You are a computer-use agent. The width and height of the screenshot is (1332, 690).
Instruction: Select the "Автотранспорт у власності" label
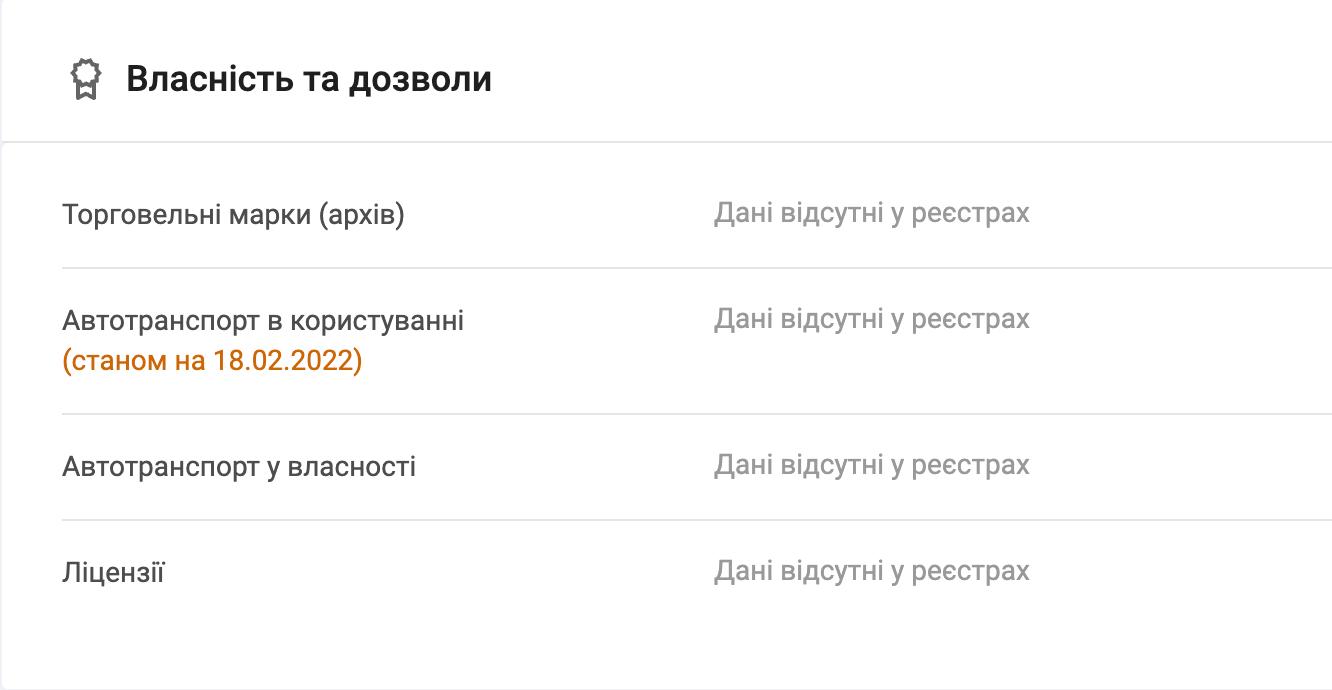[x=239, y=467]
